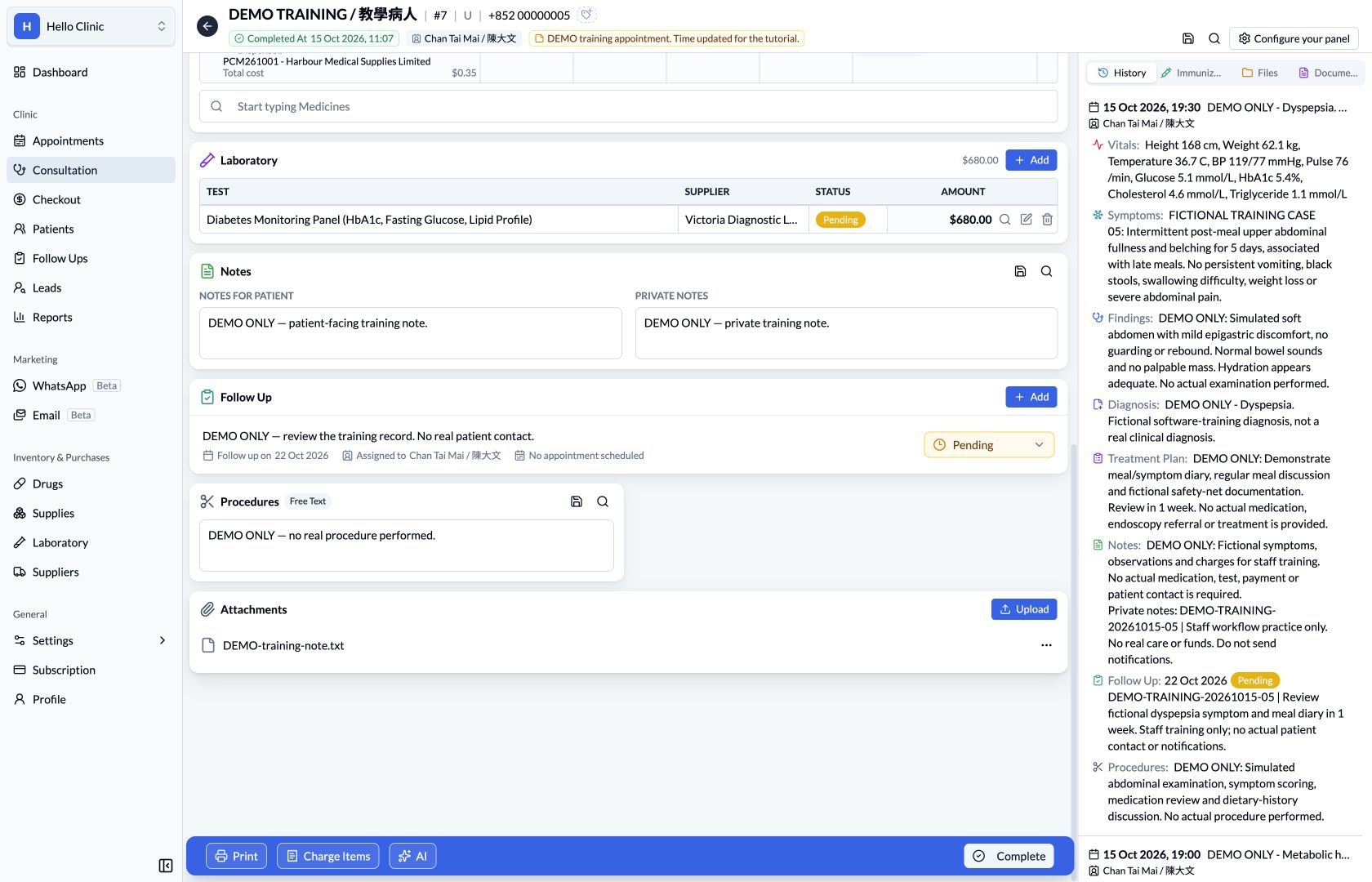Open Checkout in the sidebar
This screenshot has width=1372, height=882.
(x=91, y=199)
